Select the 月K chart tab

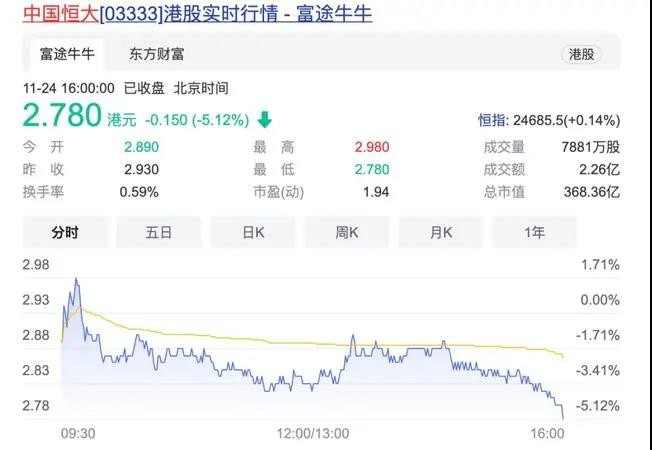441,232
